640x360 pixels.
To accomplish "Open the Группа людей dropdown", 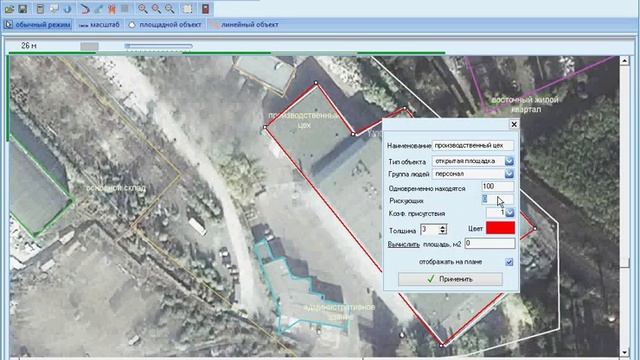I will pos(509,173).
